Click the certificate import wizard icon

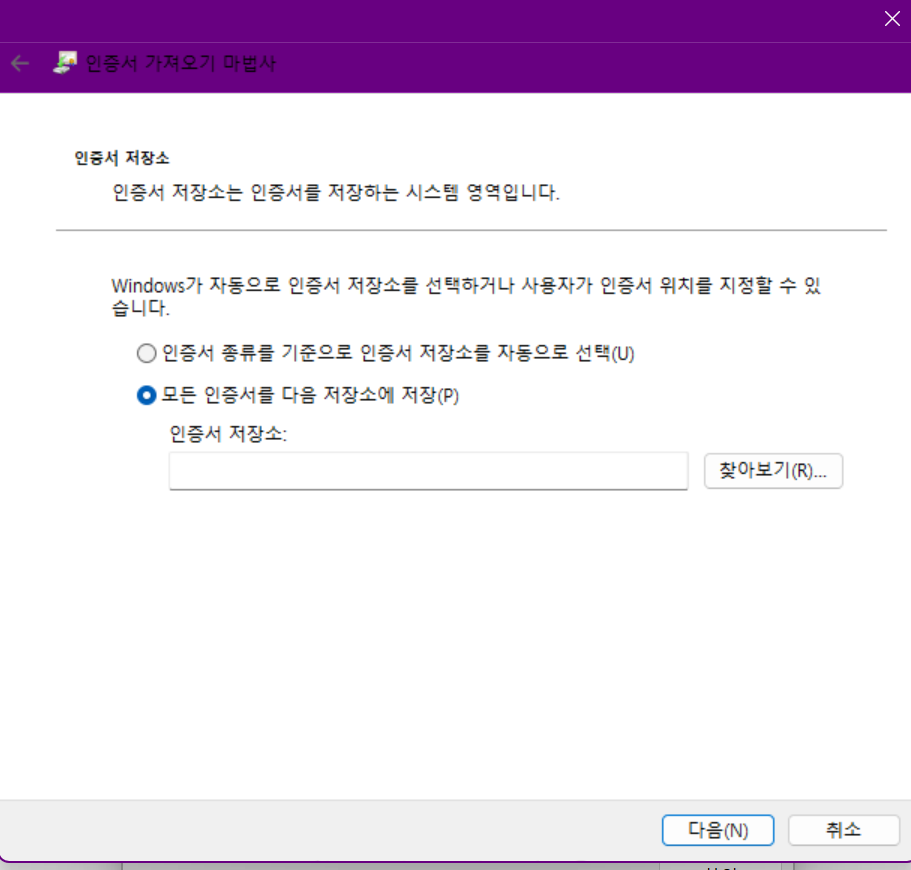tap(64, 62)
